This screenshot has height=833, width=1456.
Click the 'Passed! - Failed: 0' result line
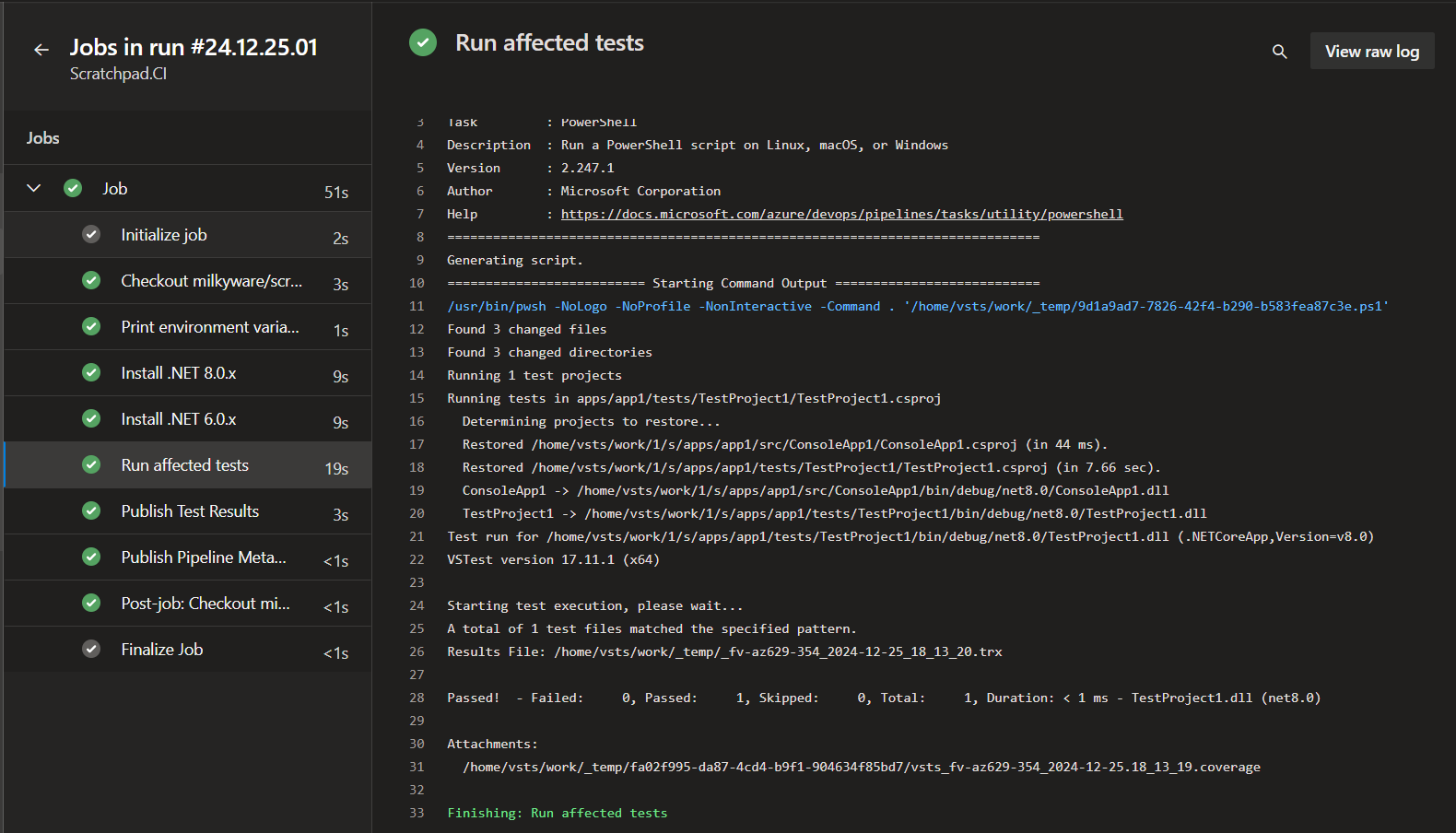pos(884,698)
